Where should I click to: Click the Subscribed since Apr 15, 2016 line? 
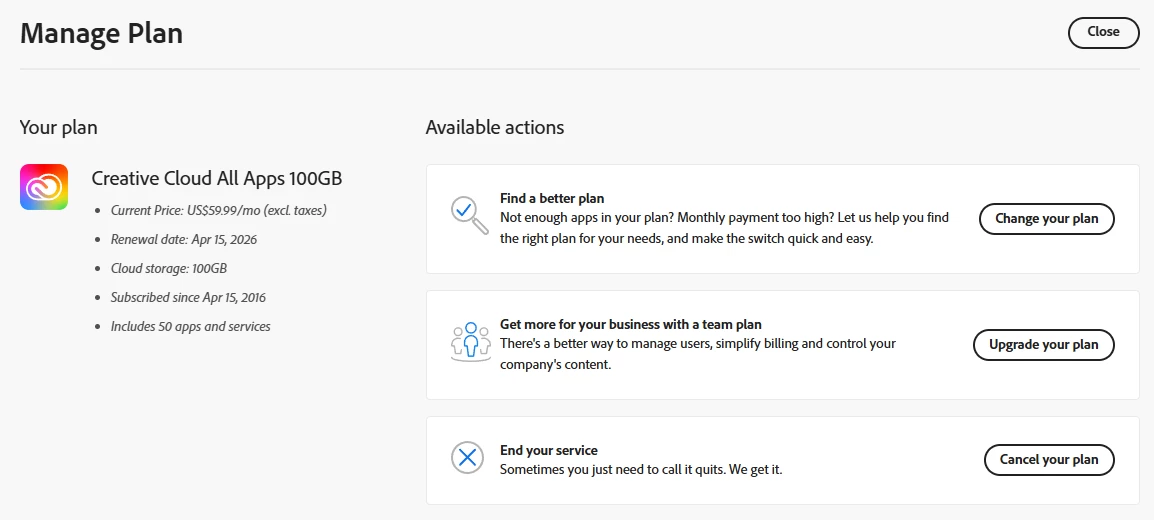tap(188, 297)
